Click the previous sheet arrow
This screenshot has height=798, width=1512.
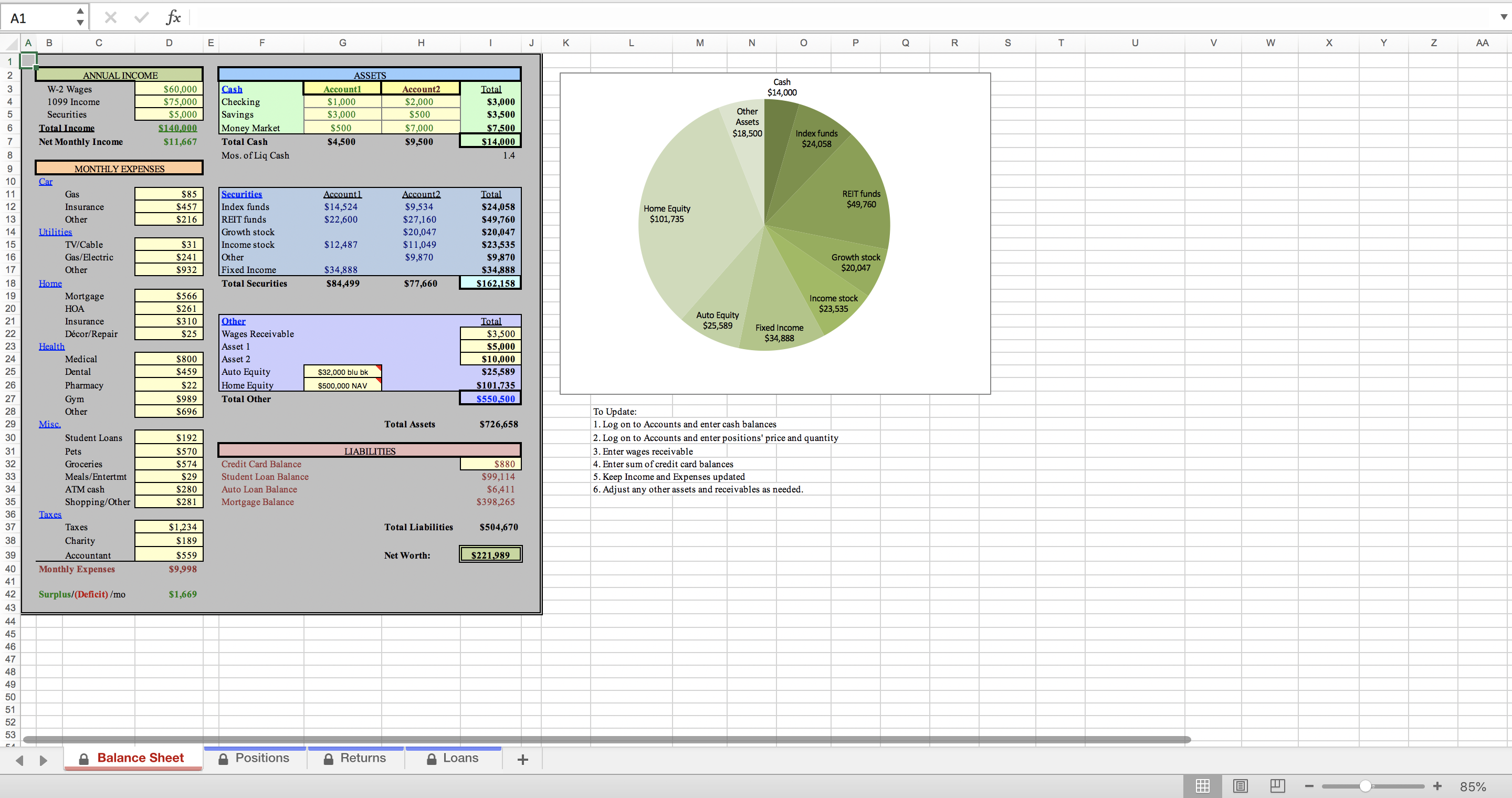[20, 760]
